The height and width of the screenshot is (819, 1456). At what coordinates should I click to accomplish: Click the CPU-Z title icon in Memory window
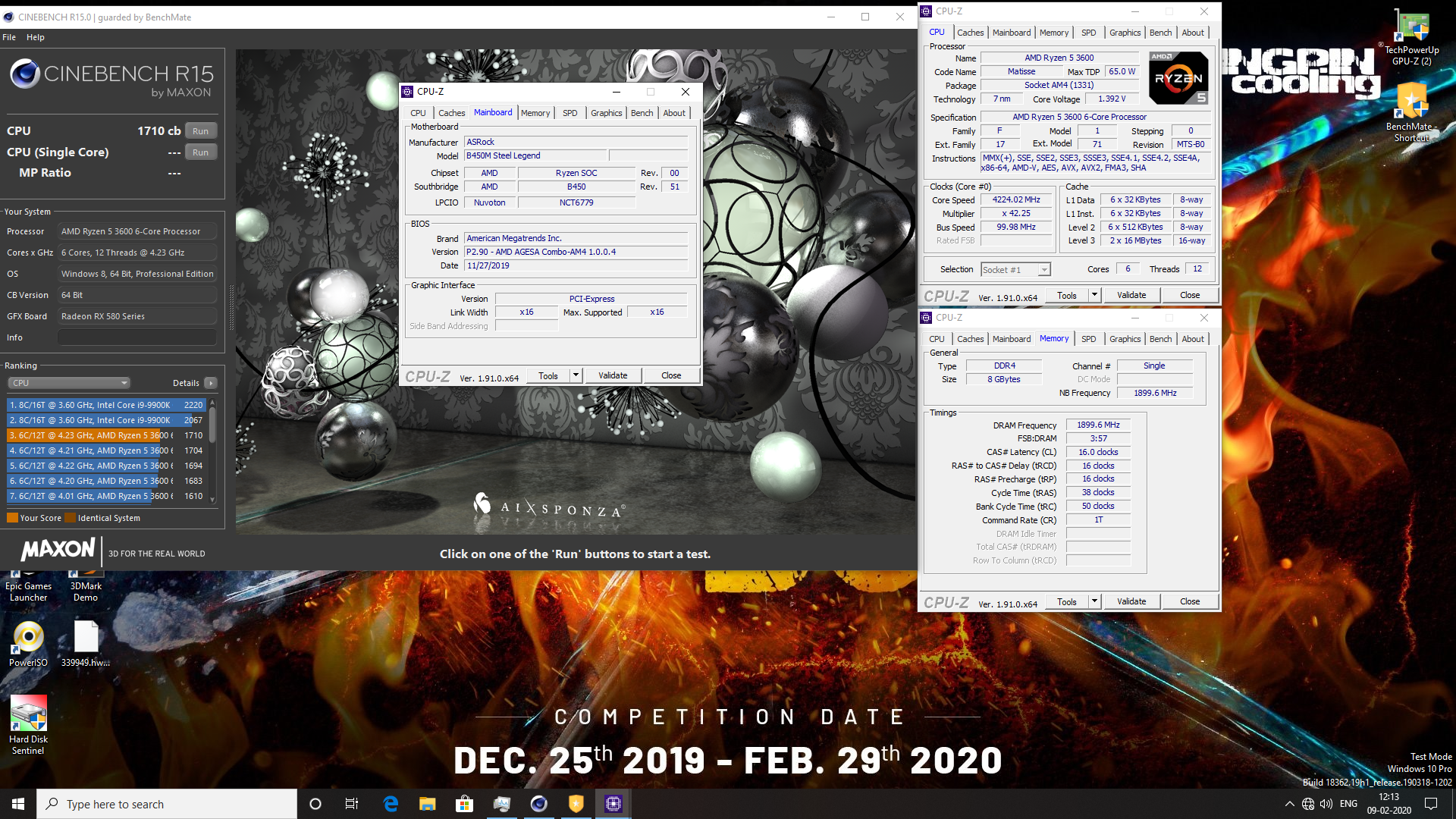926,318
